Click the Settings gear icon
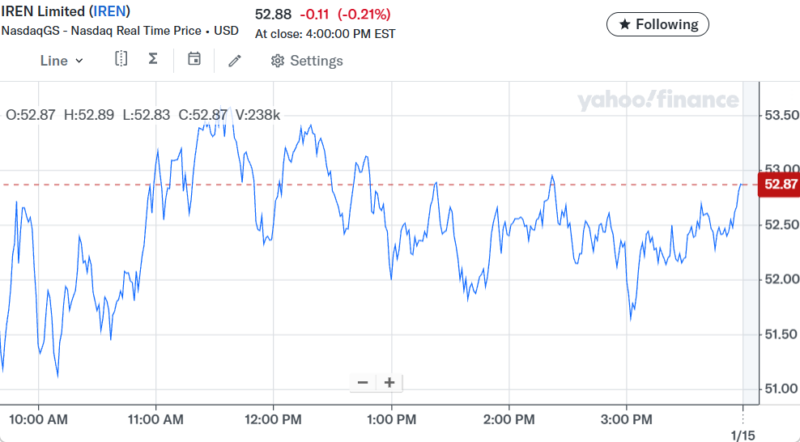 tap(278, 61)
